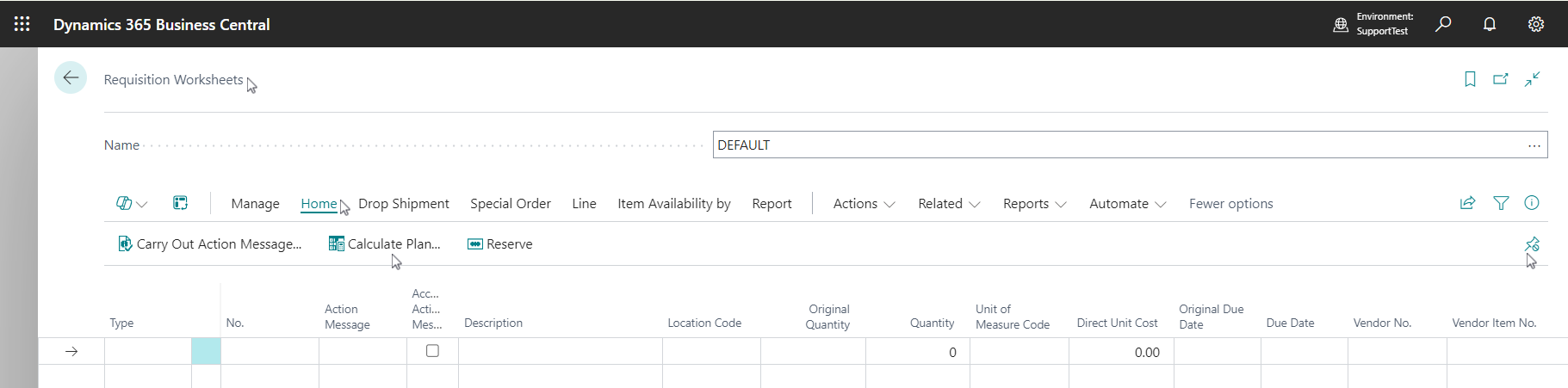This screenshot has width=1568, height=388.
Task: Open the settings gear
Action: [x=1536, y=24]
